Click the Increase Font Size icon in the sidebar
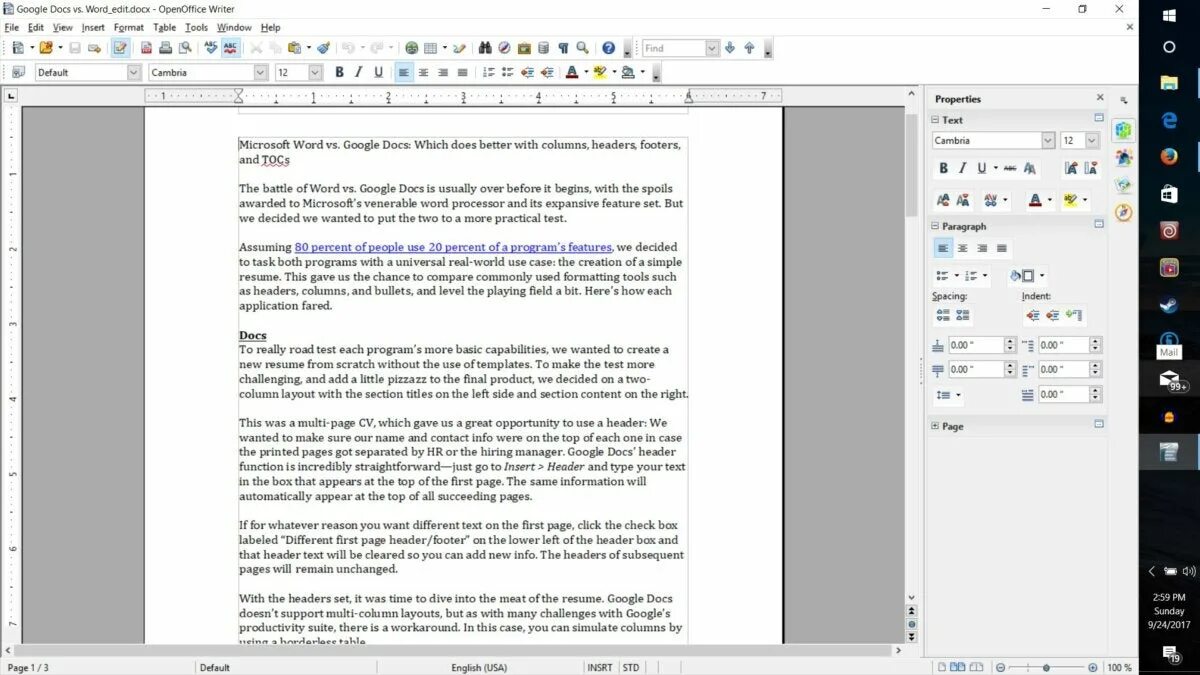This screenshot has width=1200, height=675. point(1071,168)
